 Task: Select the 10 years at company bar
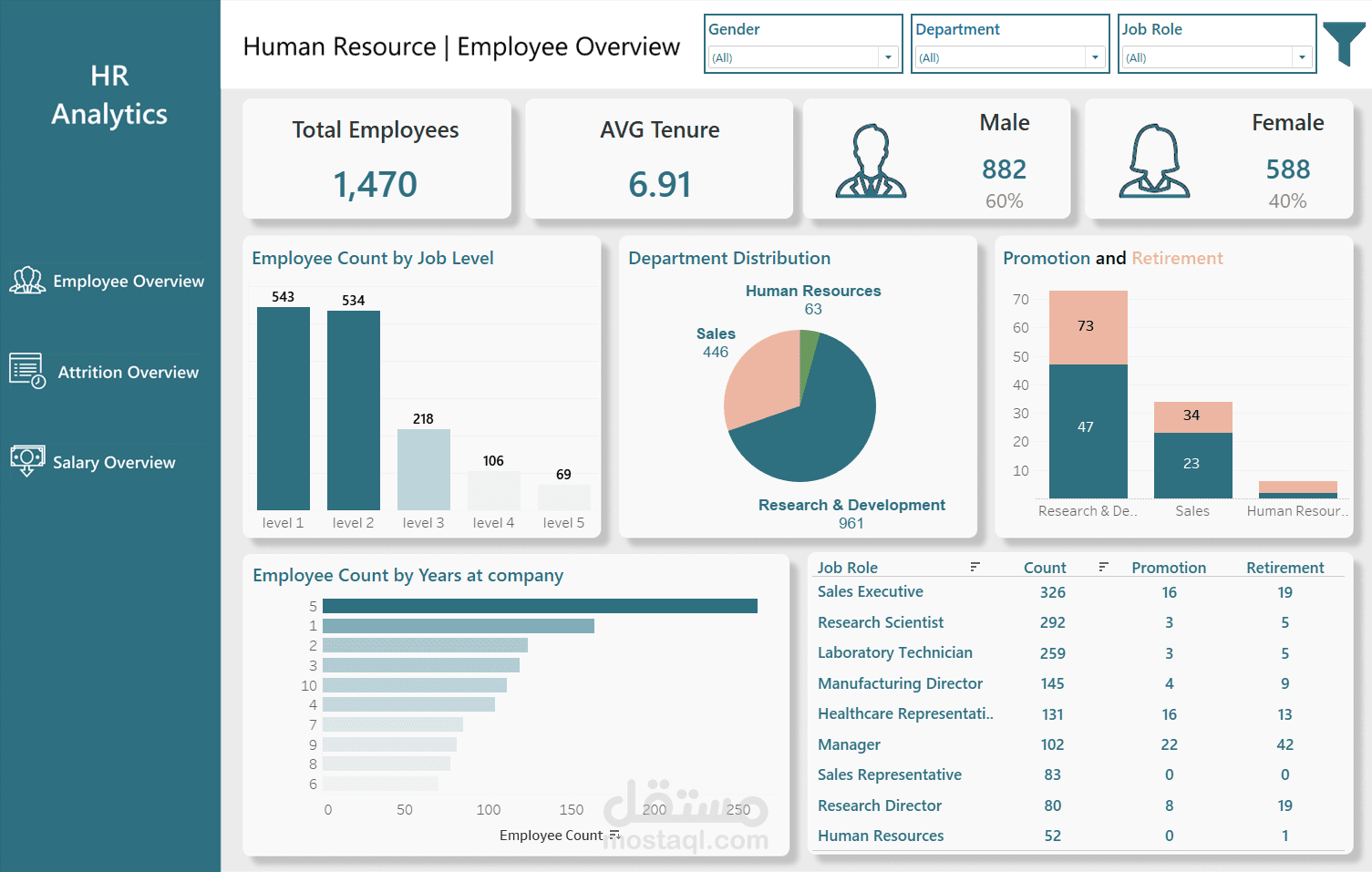[415, 685]
